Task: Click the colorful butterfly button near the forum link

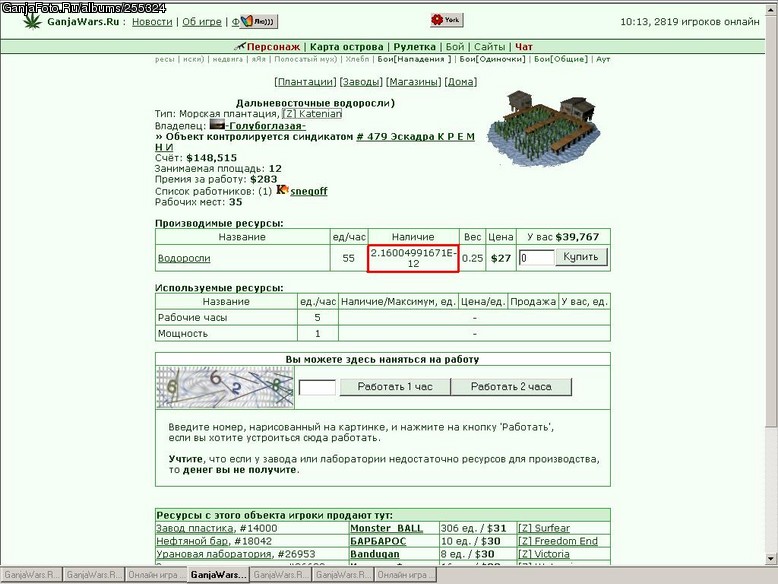Action: tap(259, 21)
